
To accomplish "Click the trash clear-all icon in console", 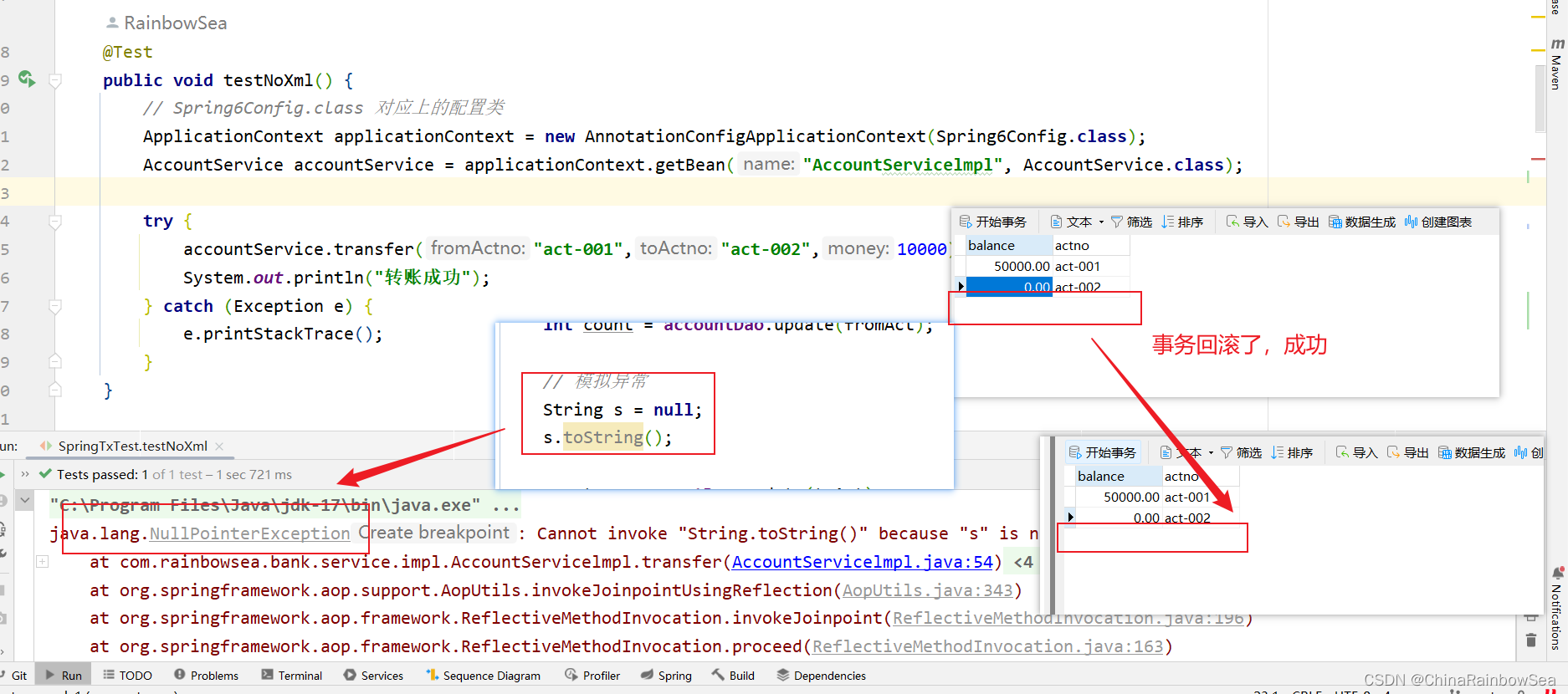I will (1530, 640).
